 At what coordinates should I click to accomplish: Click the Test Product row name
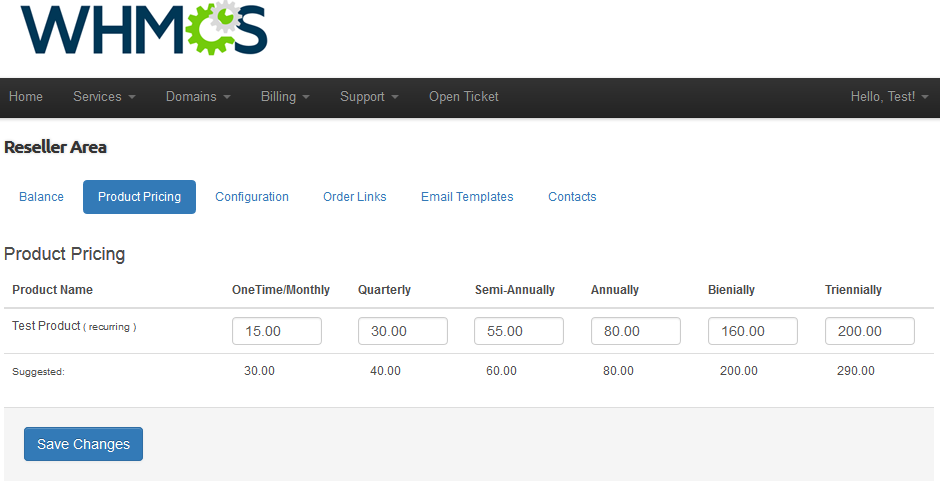46,326
